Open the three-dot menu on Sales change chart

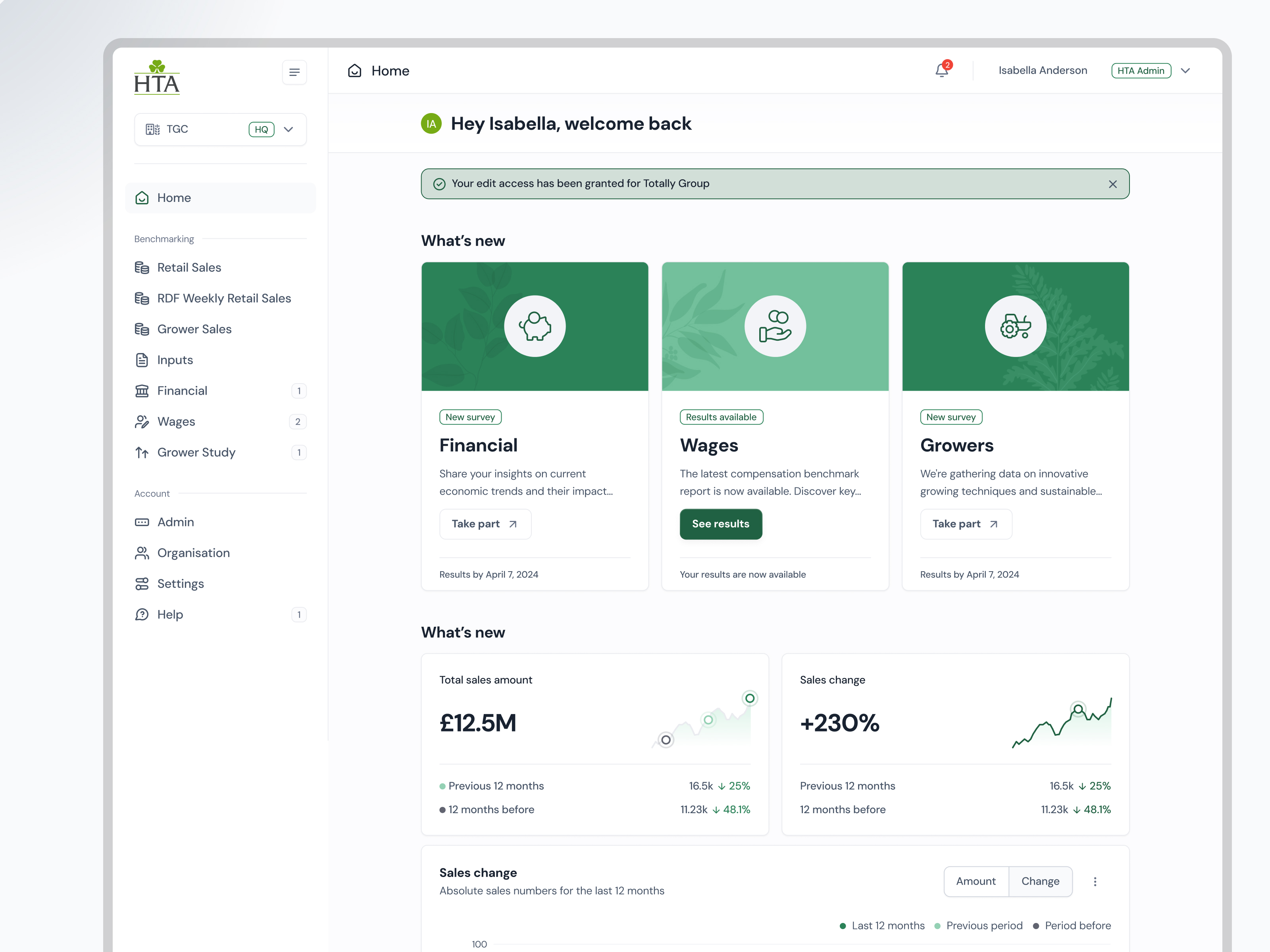coord(1095,881)
